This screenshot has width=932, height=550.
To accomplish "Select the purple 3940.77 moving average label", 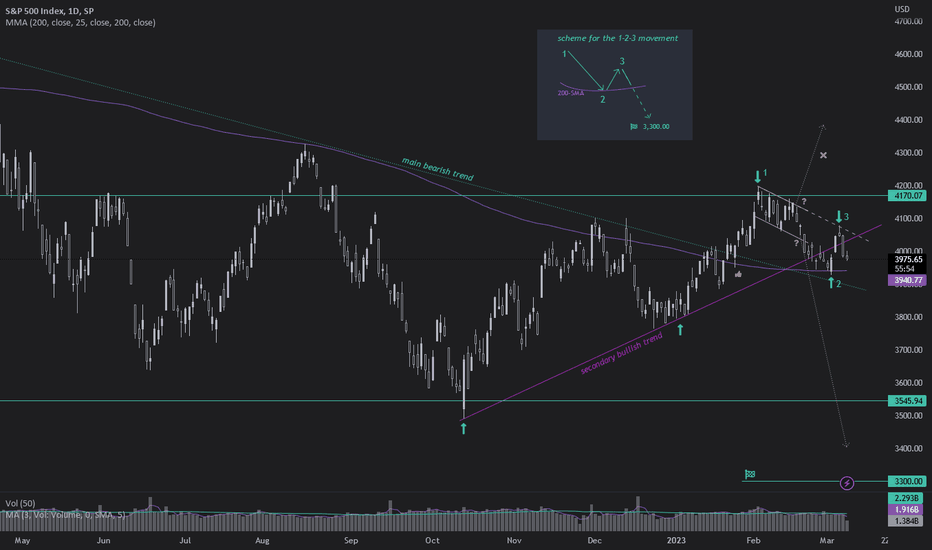I will tap(907, 280).
